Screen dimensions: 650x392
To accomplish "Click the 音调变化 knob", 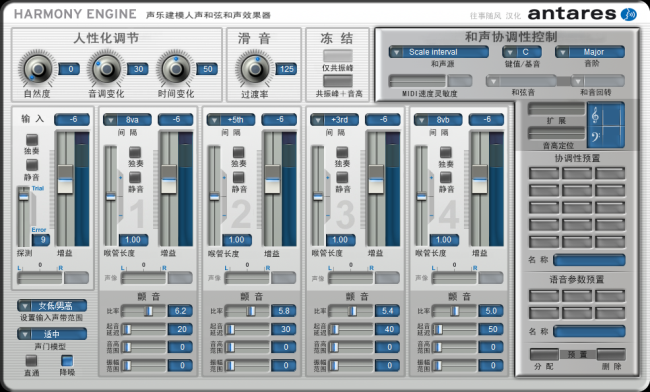I will point(107,69).
